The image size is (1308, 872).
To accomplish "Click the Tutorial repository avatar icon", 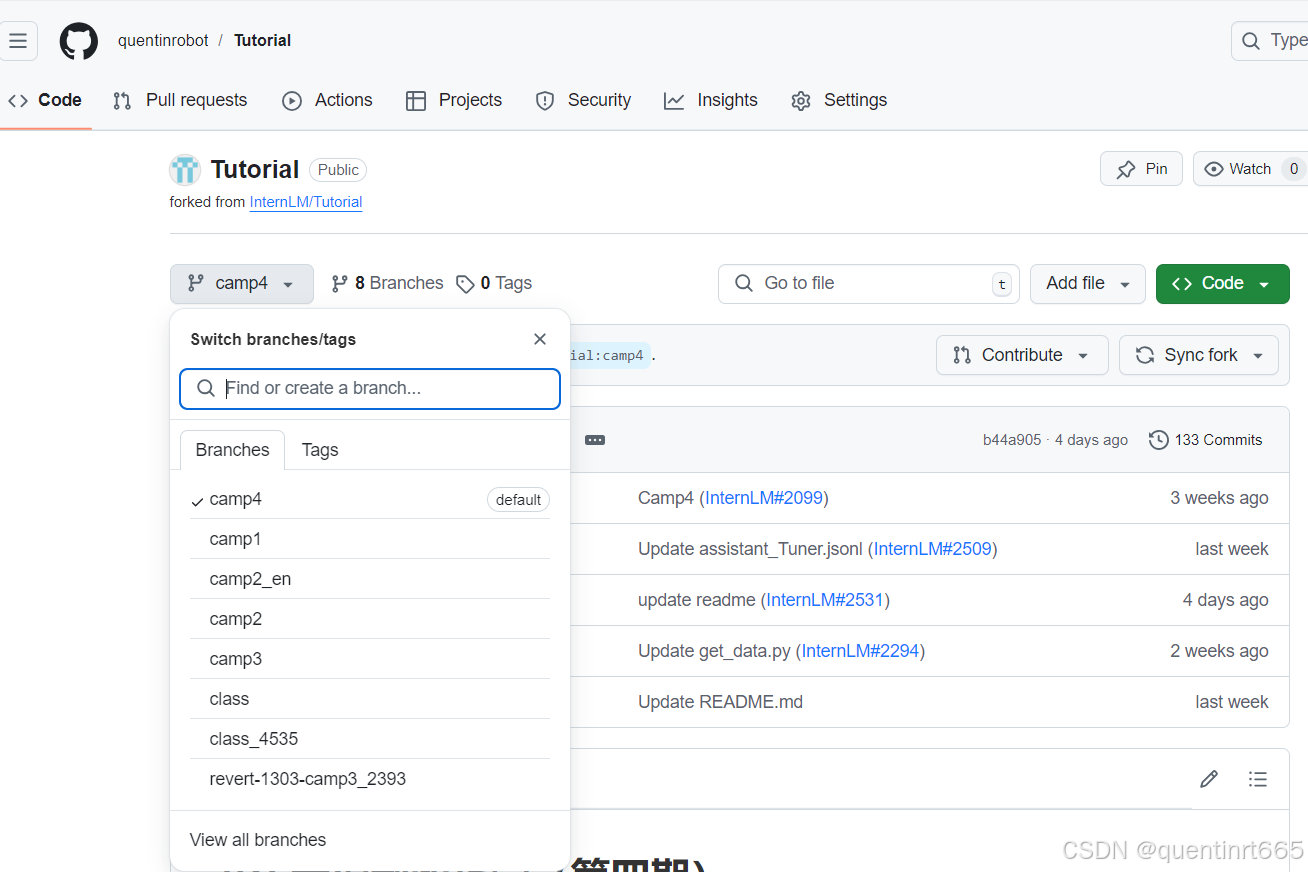I will coord(185,170).
